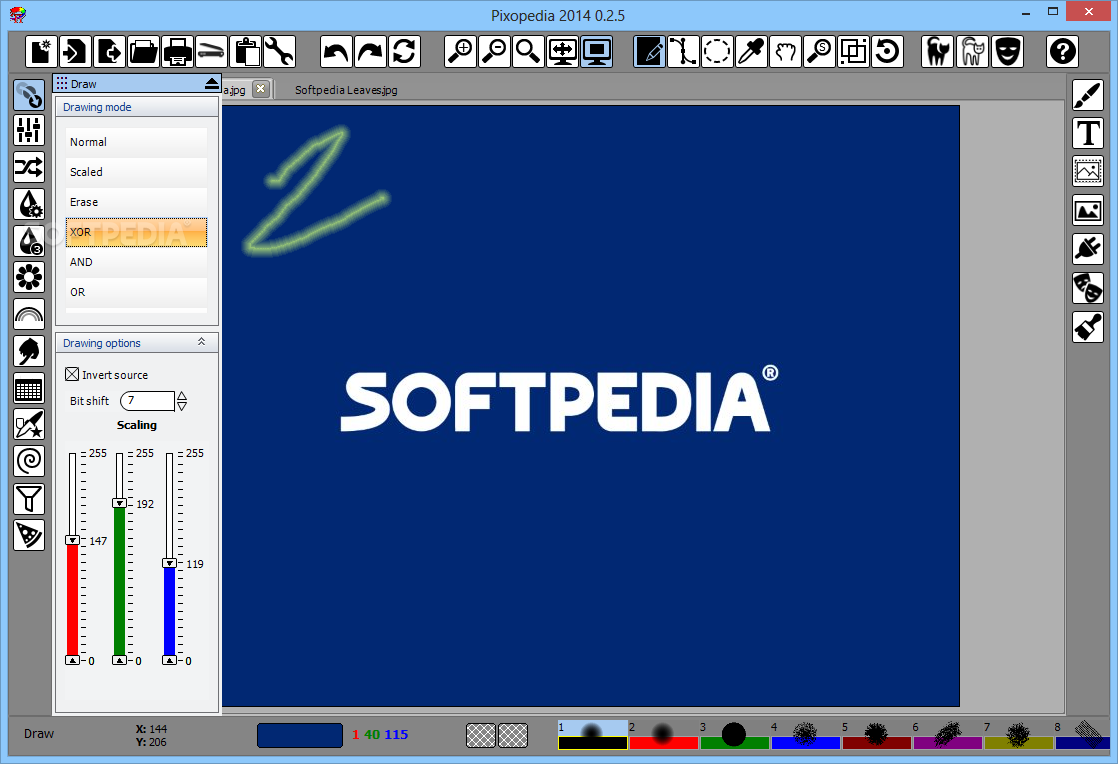Toggle the Invert source checkbox
The height and width of the screenshot is (764, 1118).
pyautogui.click(x=72, y=374)
